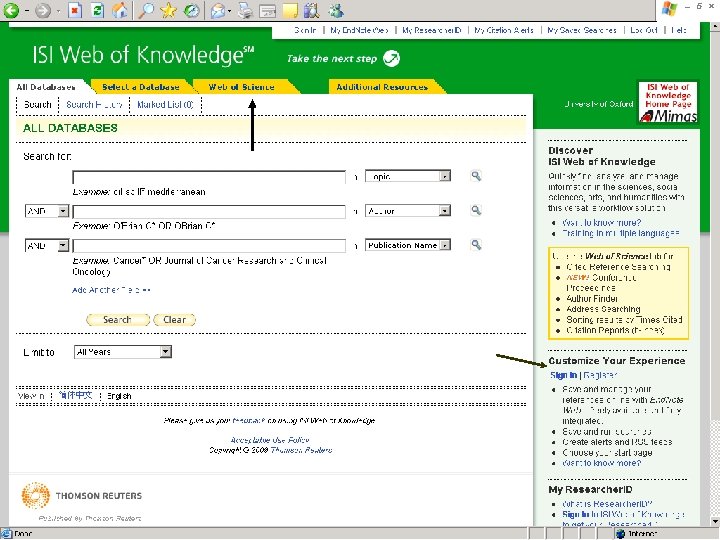Viewport: 720px width, 540px height.
Task: Click the Thomson Reuters logo
Action: pyautogui.click(x=81, y=496)
